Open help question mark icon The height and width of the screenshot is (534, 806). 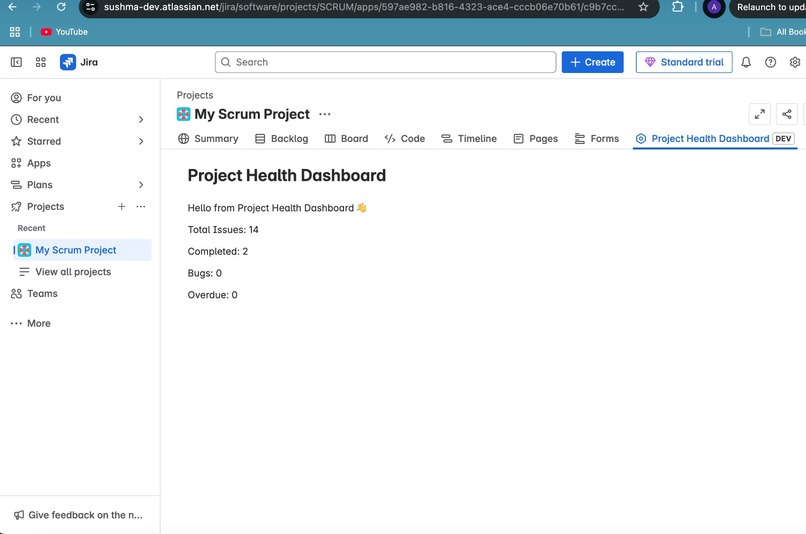[x=770, y=62]
